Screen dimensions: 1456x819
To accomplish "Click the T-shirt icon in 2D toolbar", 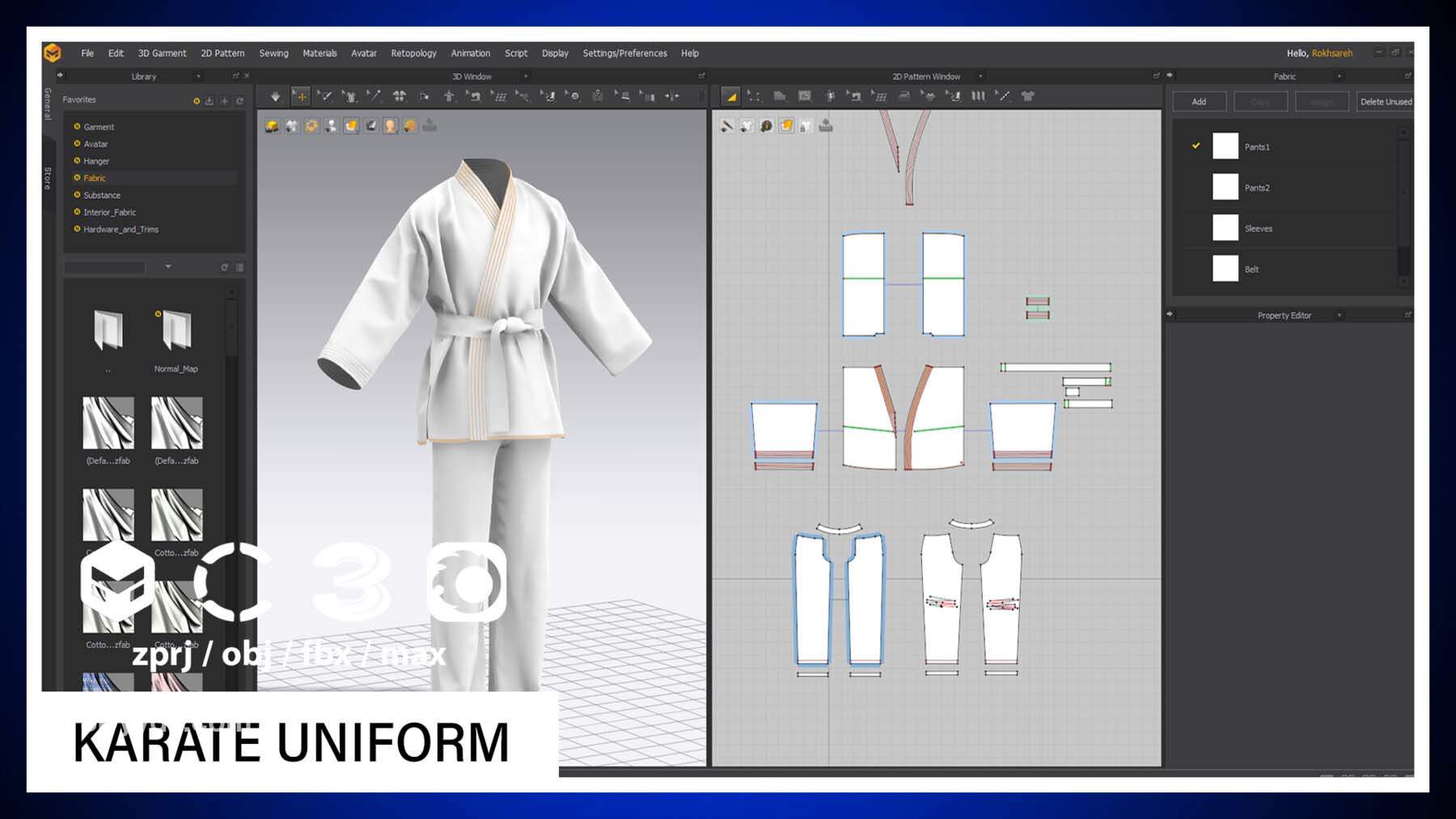I will [x=1027, y=96].
